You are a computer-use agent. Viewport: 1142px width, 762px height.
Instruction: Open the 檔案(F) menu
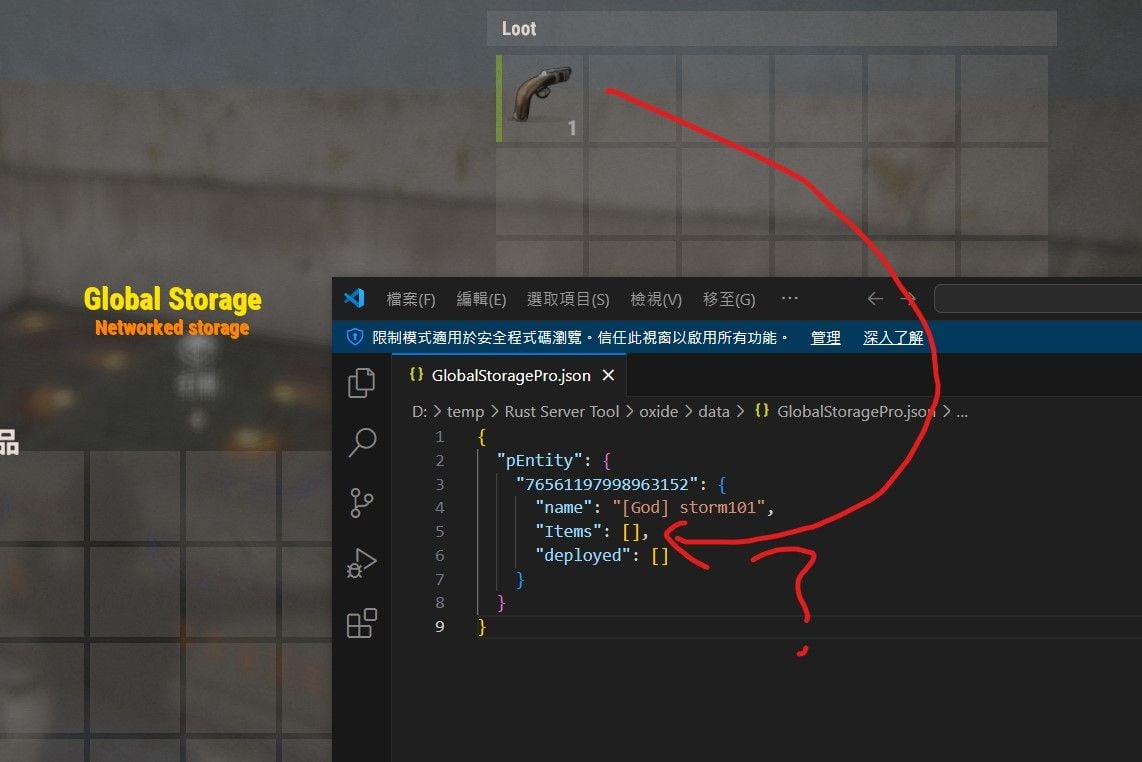pos(411,299)
